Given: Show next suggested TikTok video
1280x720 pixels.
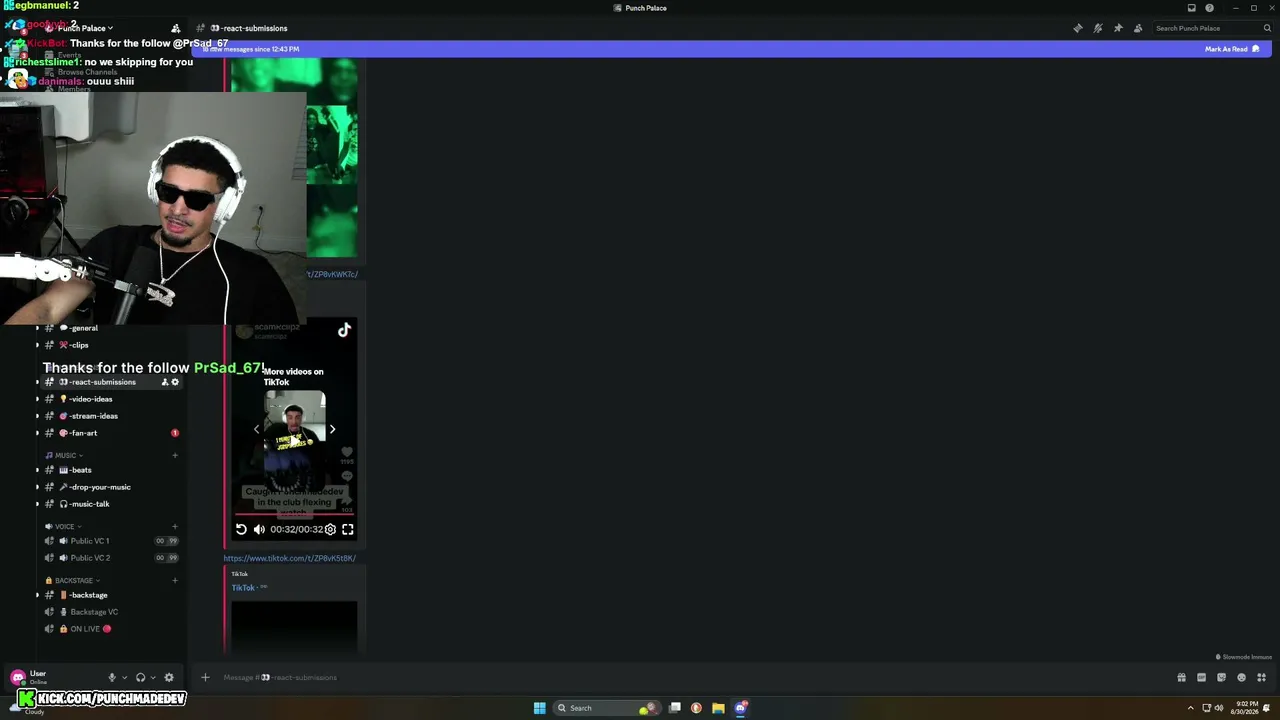Looking at the screenshot, I should click(332, 429).
